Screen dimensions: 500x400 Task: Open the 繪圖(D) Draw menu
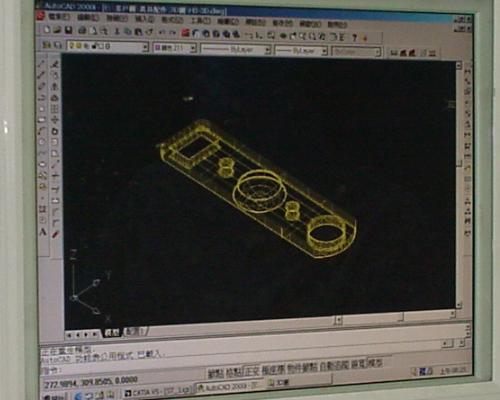pos(228,22)
